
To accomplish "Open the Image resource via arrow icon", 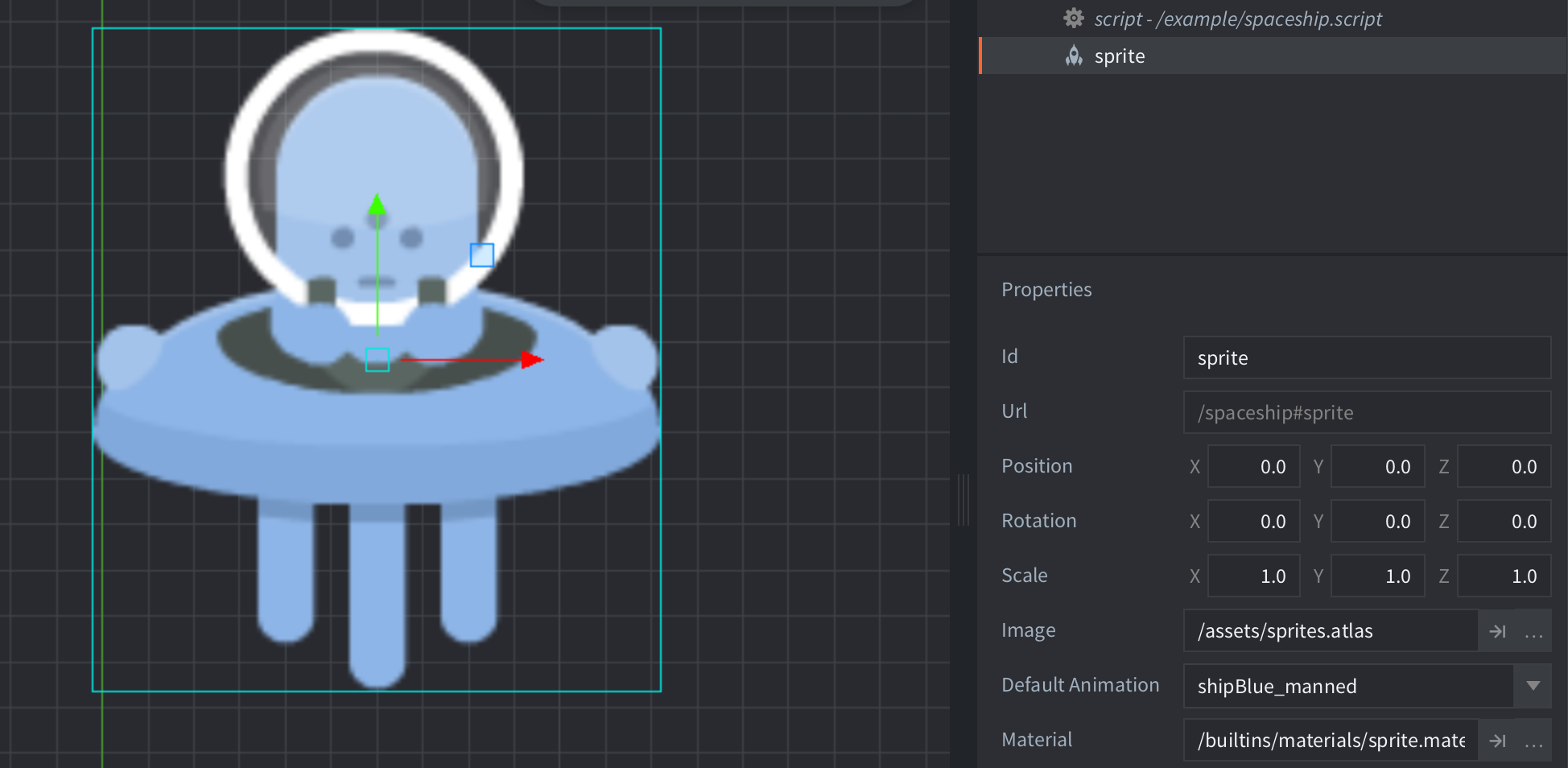I will [x=1497, y=631].
